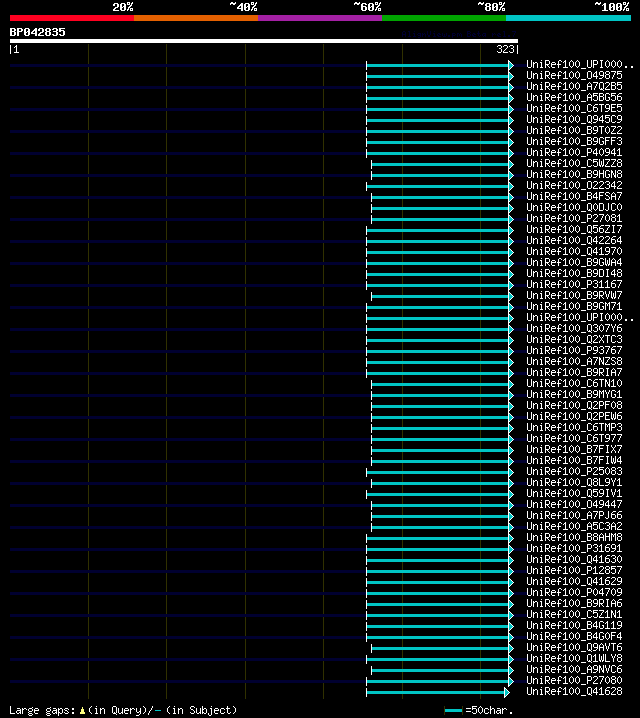Click the UniRef100_B9DI48 hit name
The height and width of the screenshot is (718, 640).
click(x=574, y=273)
